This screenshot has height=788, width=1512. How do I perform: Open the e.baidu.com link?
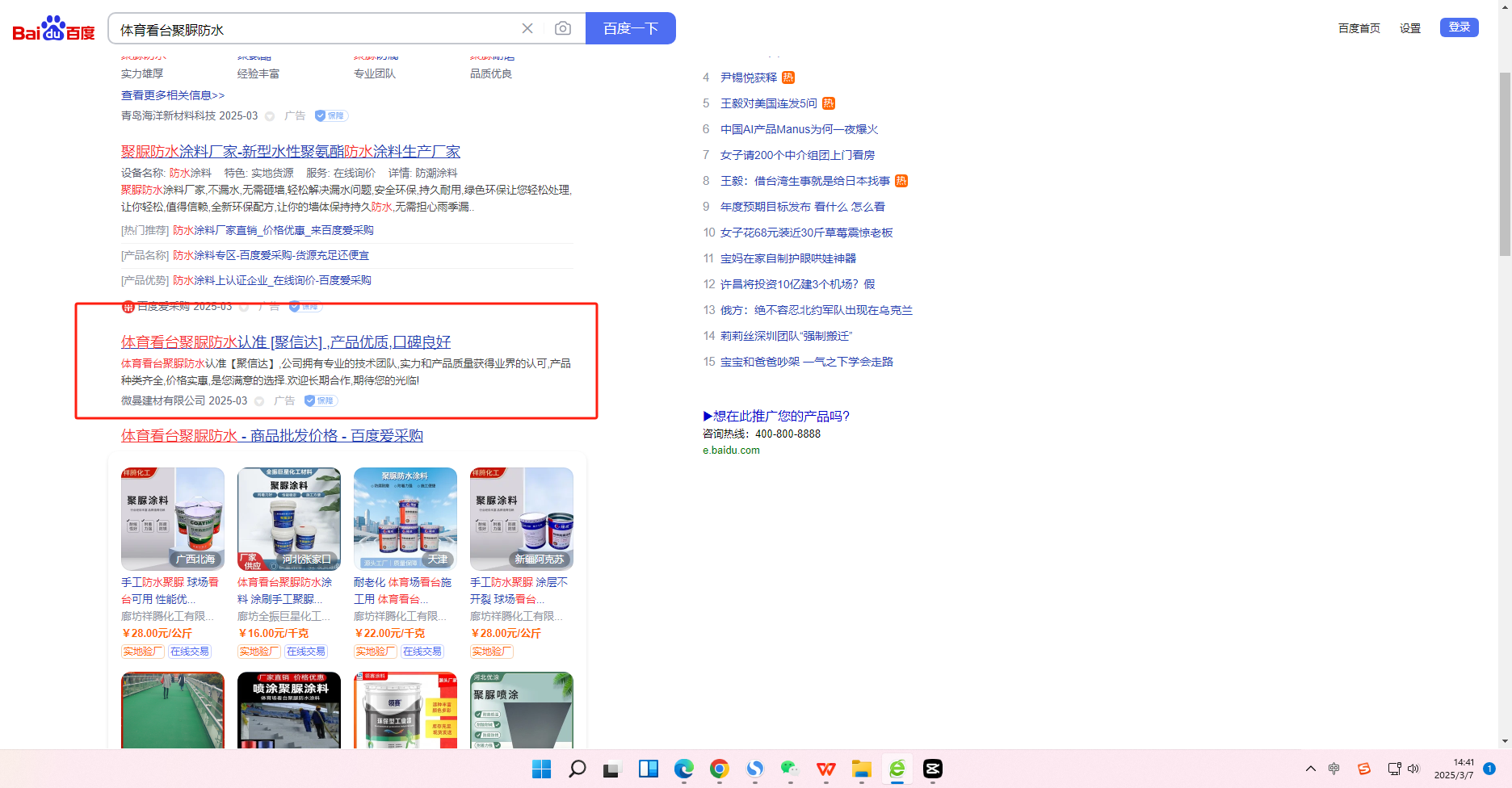[x=731, y=451]
